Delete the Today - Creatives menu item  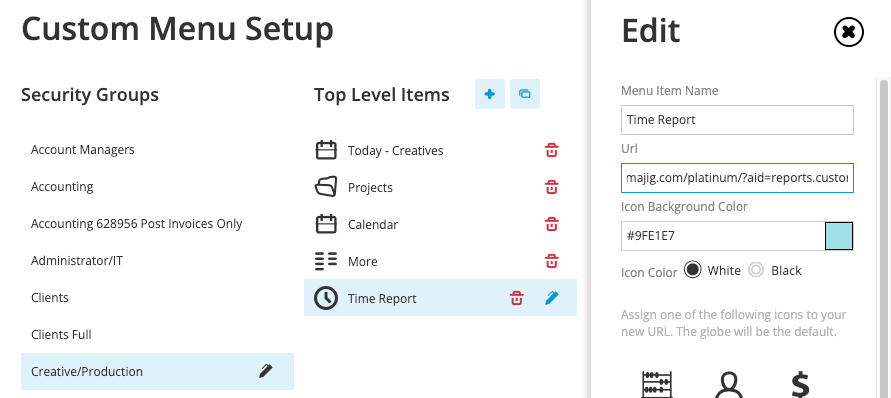551,150
